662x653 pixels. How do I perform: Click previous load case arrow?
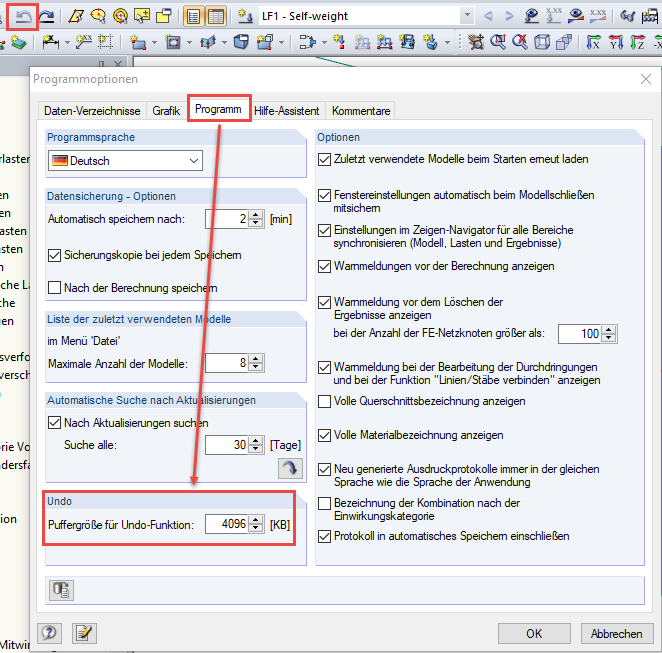pos(488,16)
